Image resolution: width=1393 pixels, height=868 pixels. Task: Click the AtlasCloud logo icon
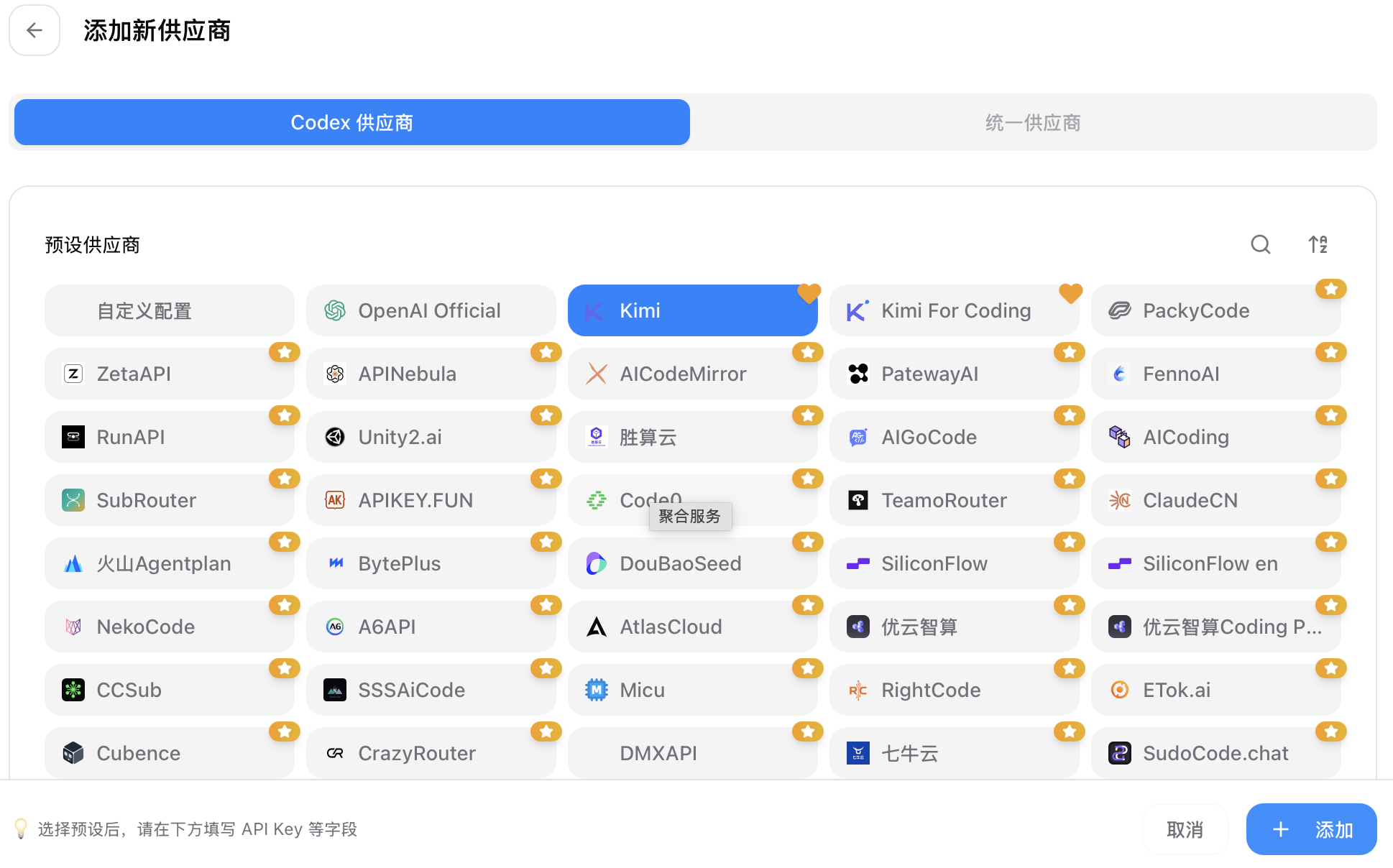597,627
